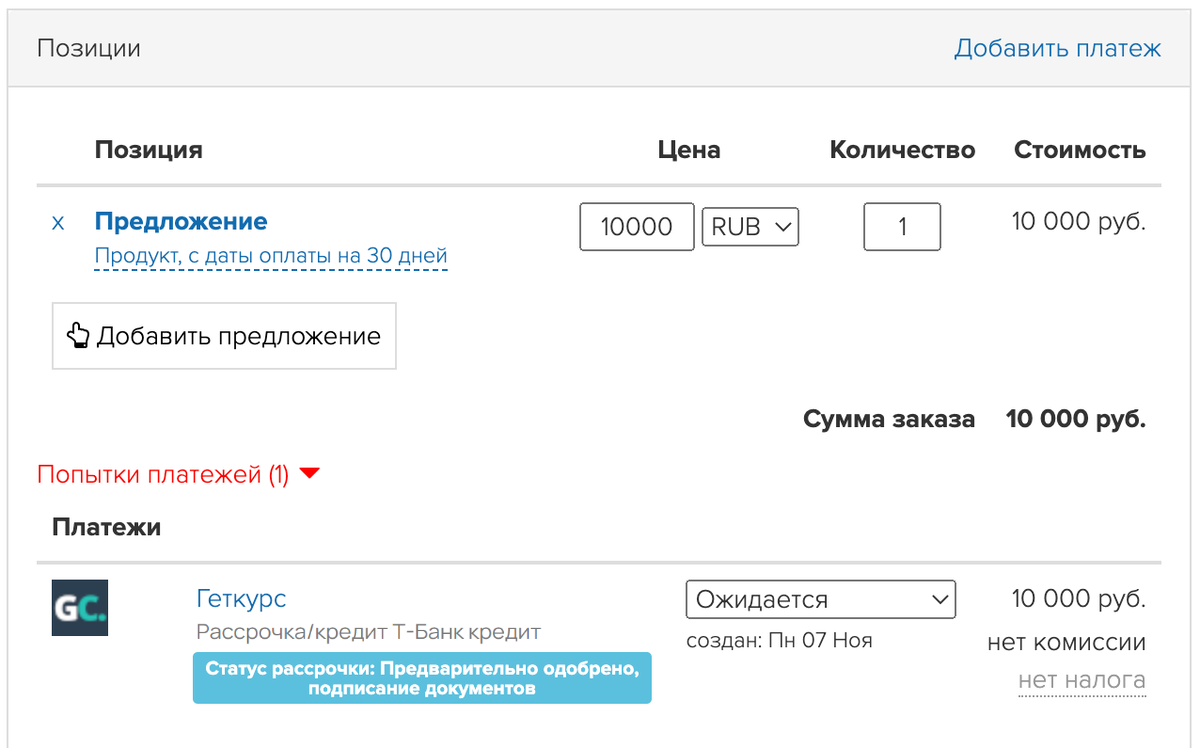Click the Позиция column header
The image size is (1200, 748).
(149, 150)
